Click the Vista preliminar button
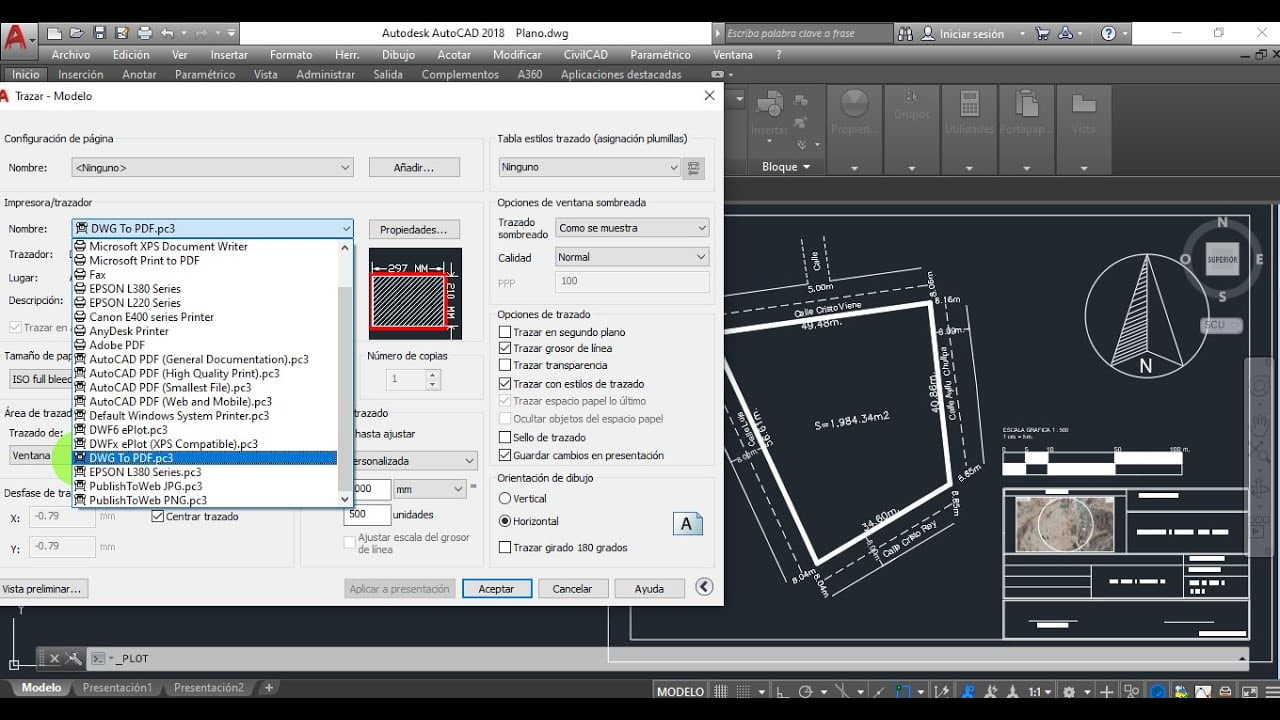This screenshot has width=1280, height=720. 42,589
